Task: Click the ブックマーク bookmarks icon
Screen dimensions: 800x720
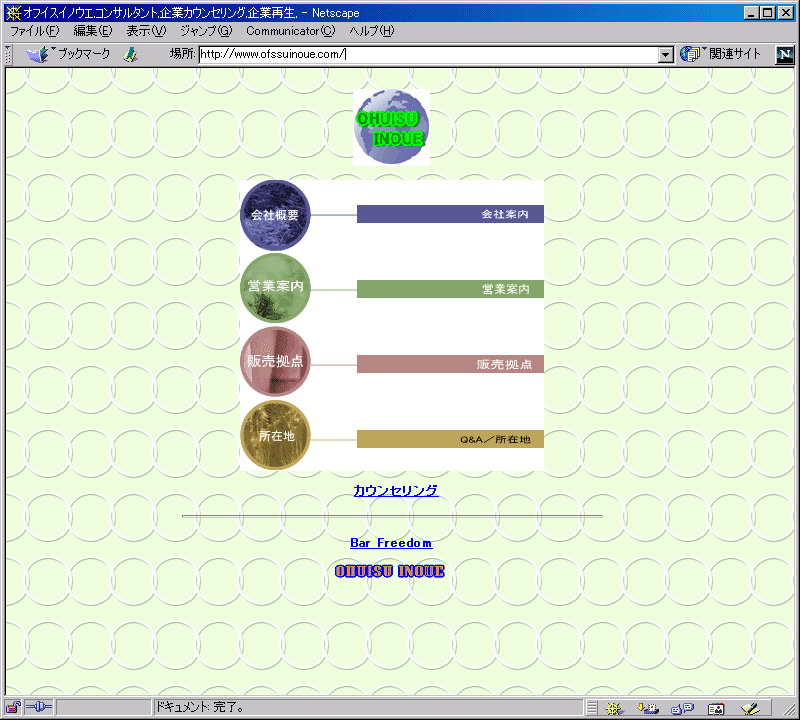Action: point(68,54)
